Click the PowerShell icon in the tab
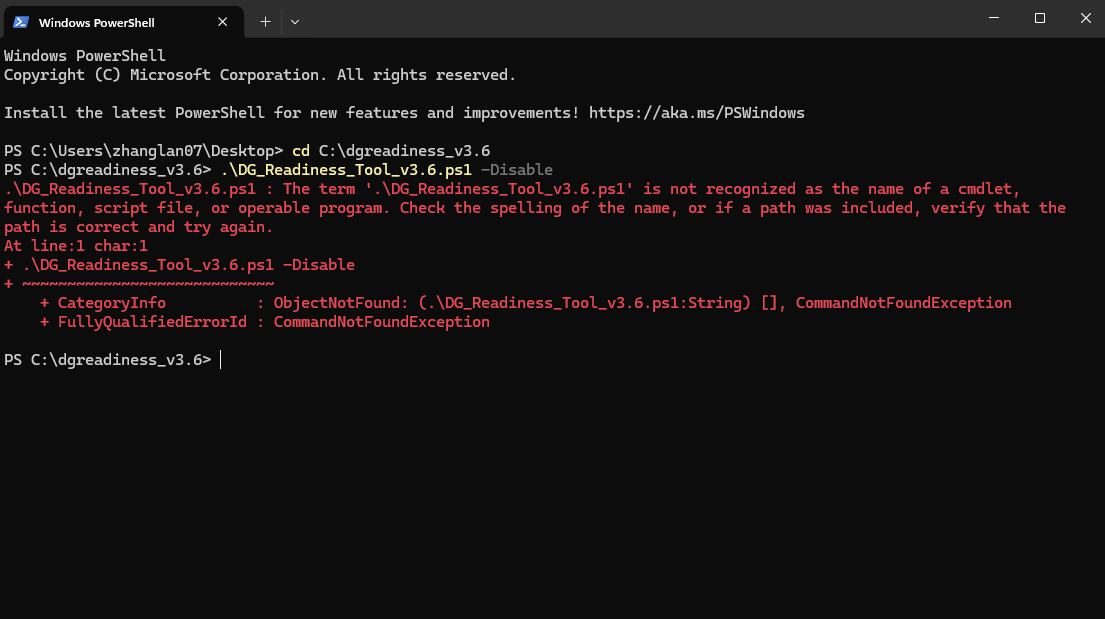1105x619 pixels. tap(20, 22)
